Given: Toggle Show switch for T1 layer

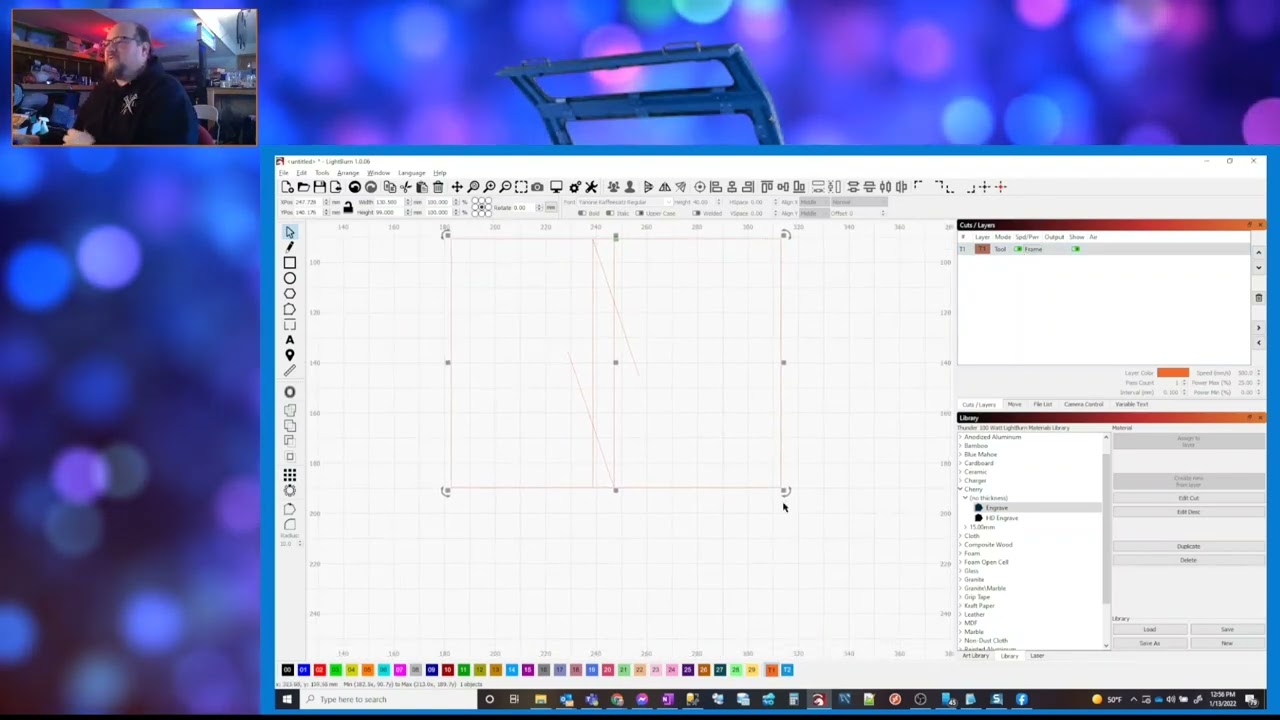Looking at the screenshot, I should [x=1076, y=249].
